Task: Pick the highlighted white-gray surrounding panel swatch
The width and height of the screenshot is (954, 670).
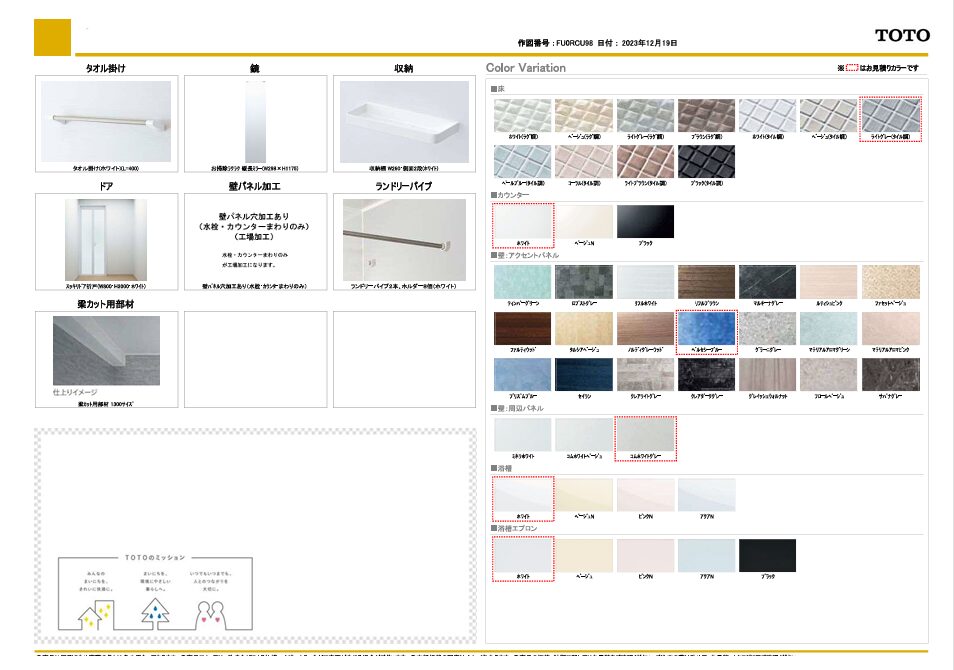Action: pos(646,434)
